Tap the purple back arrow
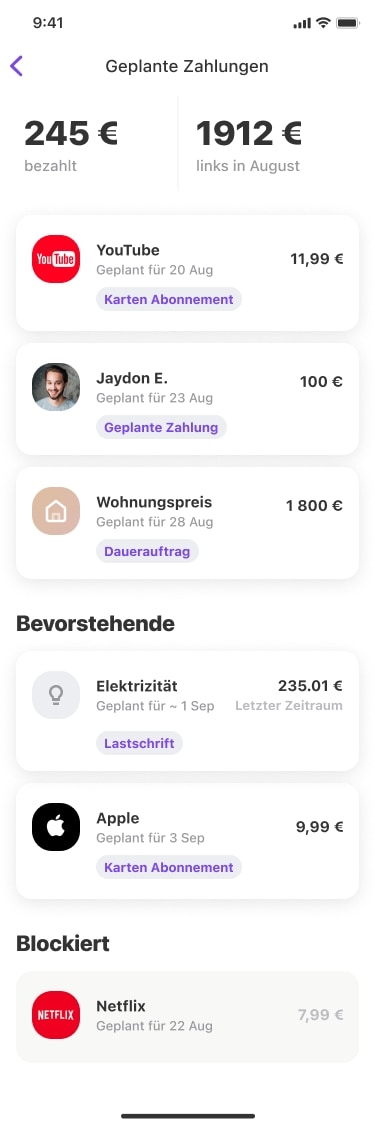The image size is (375, 1127). click(17, 66)
